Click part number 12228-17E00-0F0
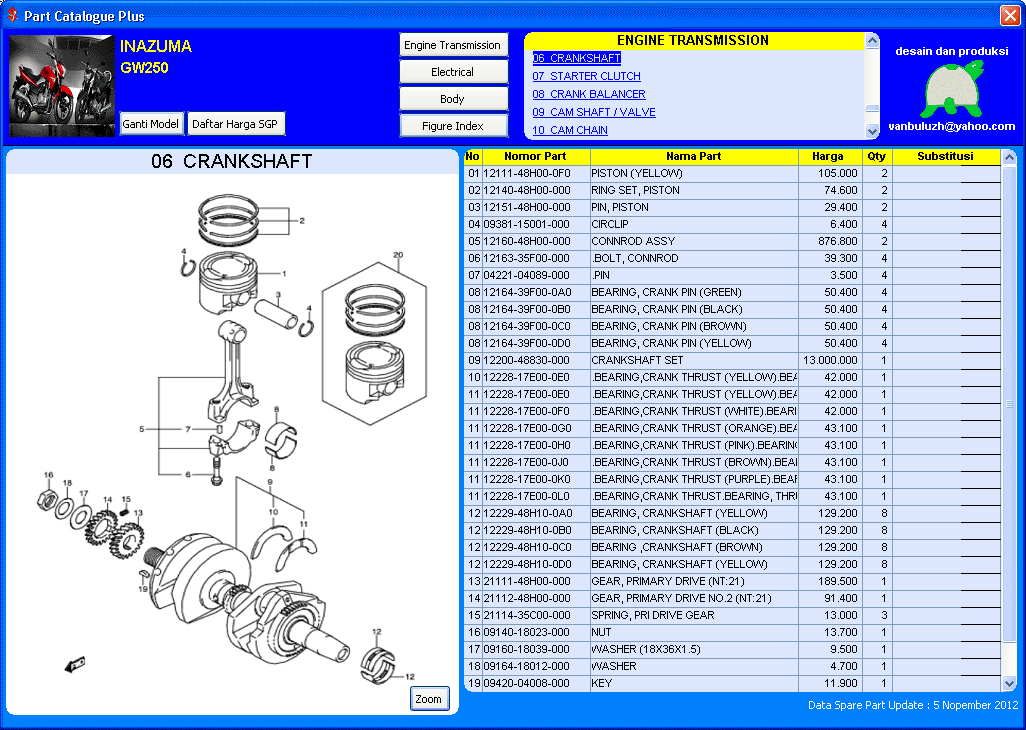Image resolution: width=1026 pixels, height=730 pixels. coord(527,411)
